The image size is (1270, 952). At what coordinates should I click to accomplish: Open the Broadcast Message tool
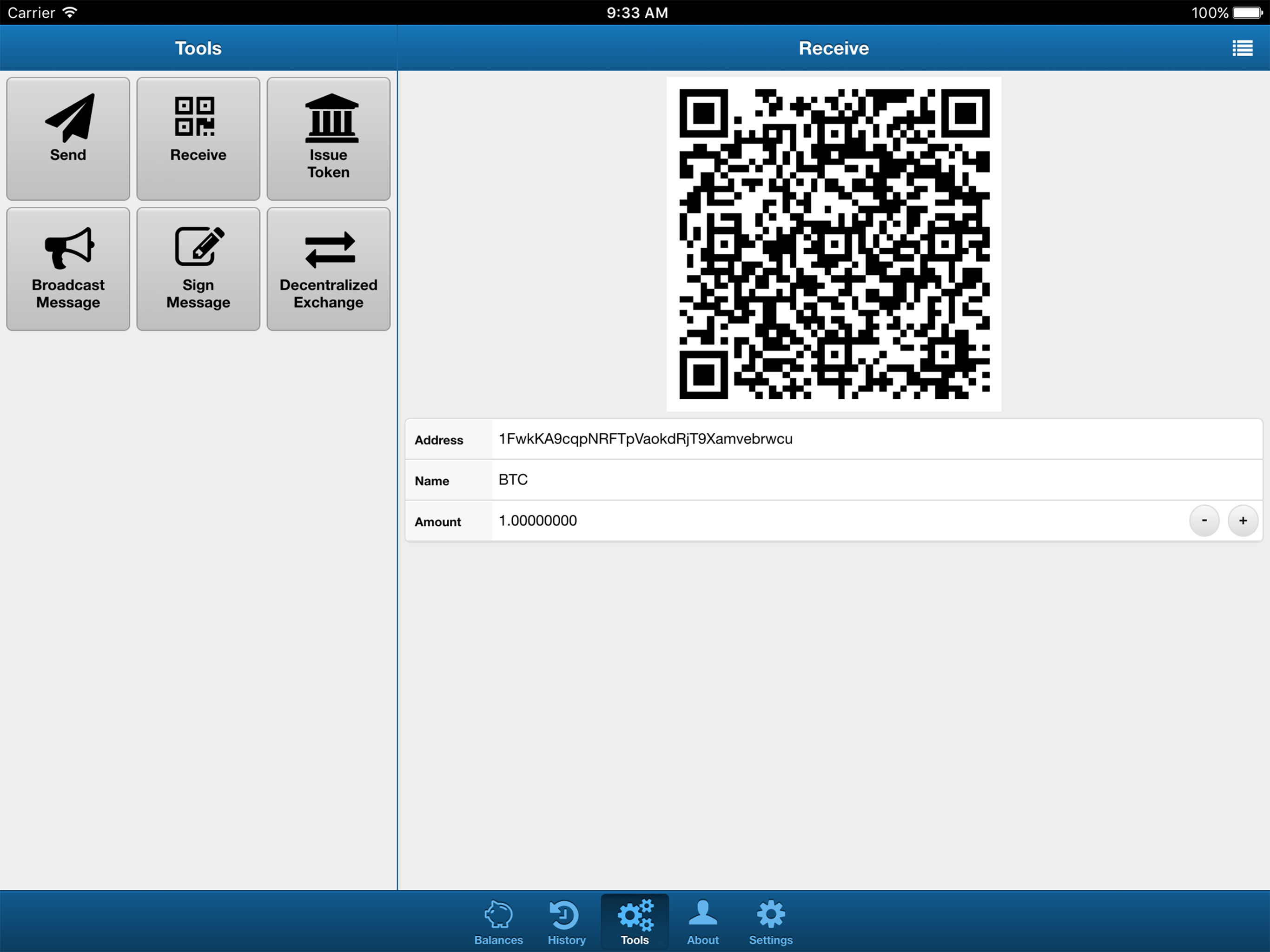pyautogui.click(x=68, y=269)
